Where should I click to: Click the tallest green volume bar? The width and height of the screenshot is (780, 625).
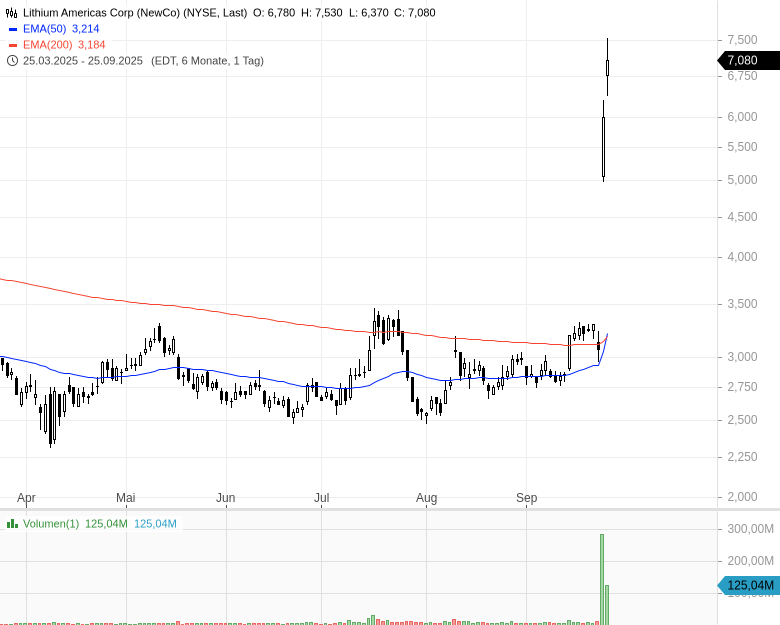coord(602,579)
